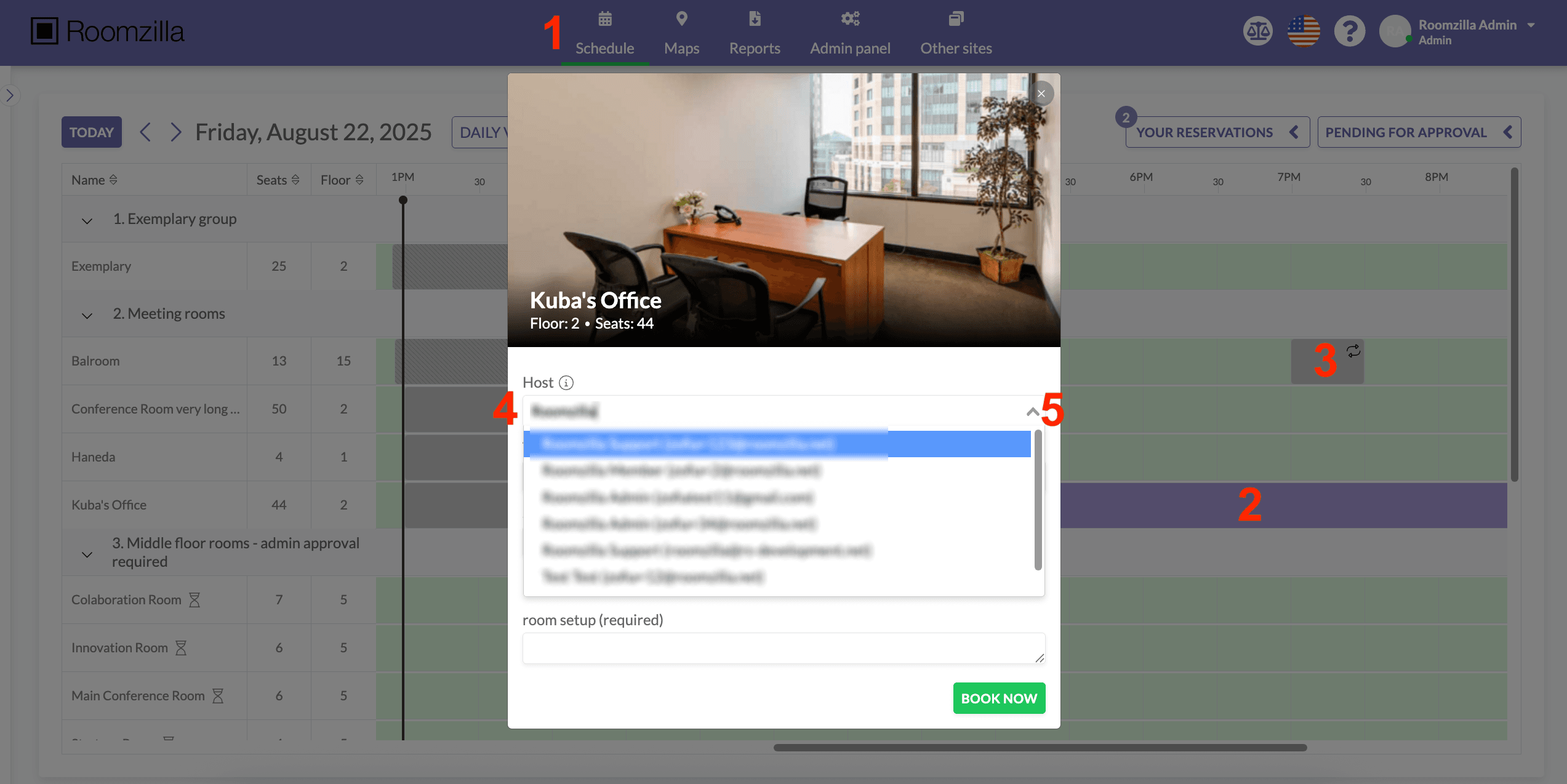1567x784 pixels.
Task: Click the Host info icon
Action: [x=566, y=383]
